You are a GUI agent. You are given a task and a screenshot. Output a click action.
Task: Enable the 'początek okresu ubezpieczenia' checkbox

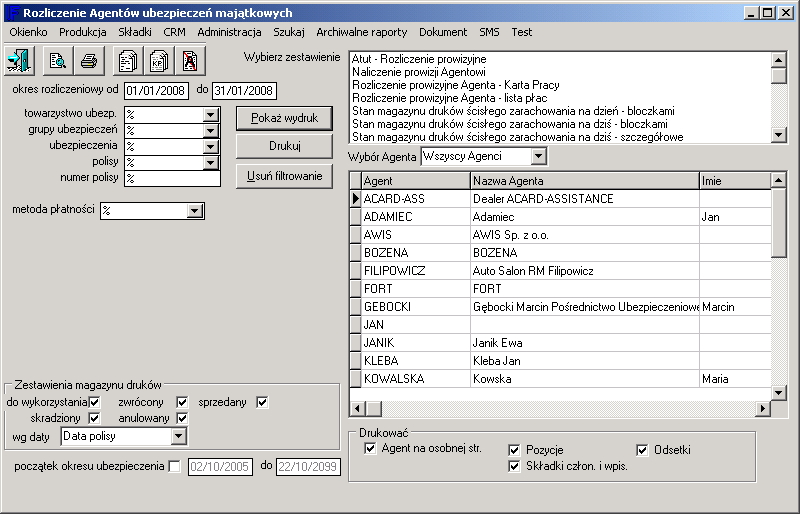pos(174,466)
